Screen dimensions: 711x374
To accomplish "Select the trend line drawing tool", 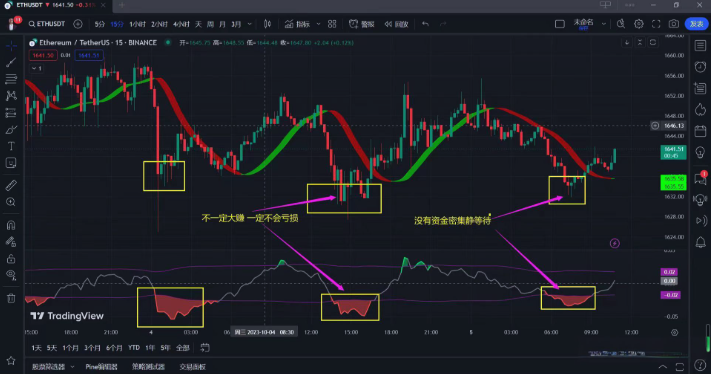I will click(11, 62).
